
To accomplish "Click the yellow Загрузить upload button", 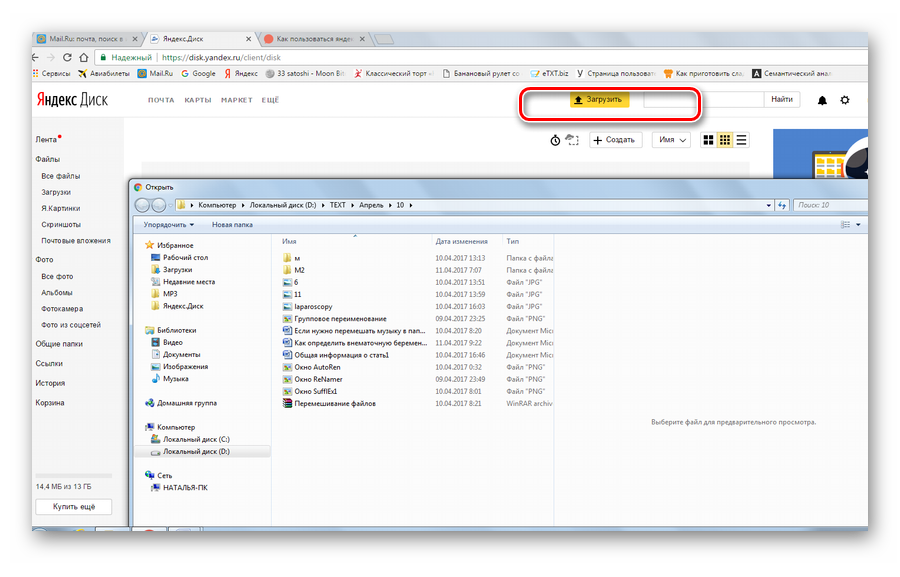I will tap(599, 99).
